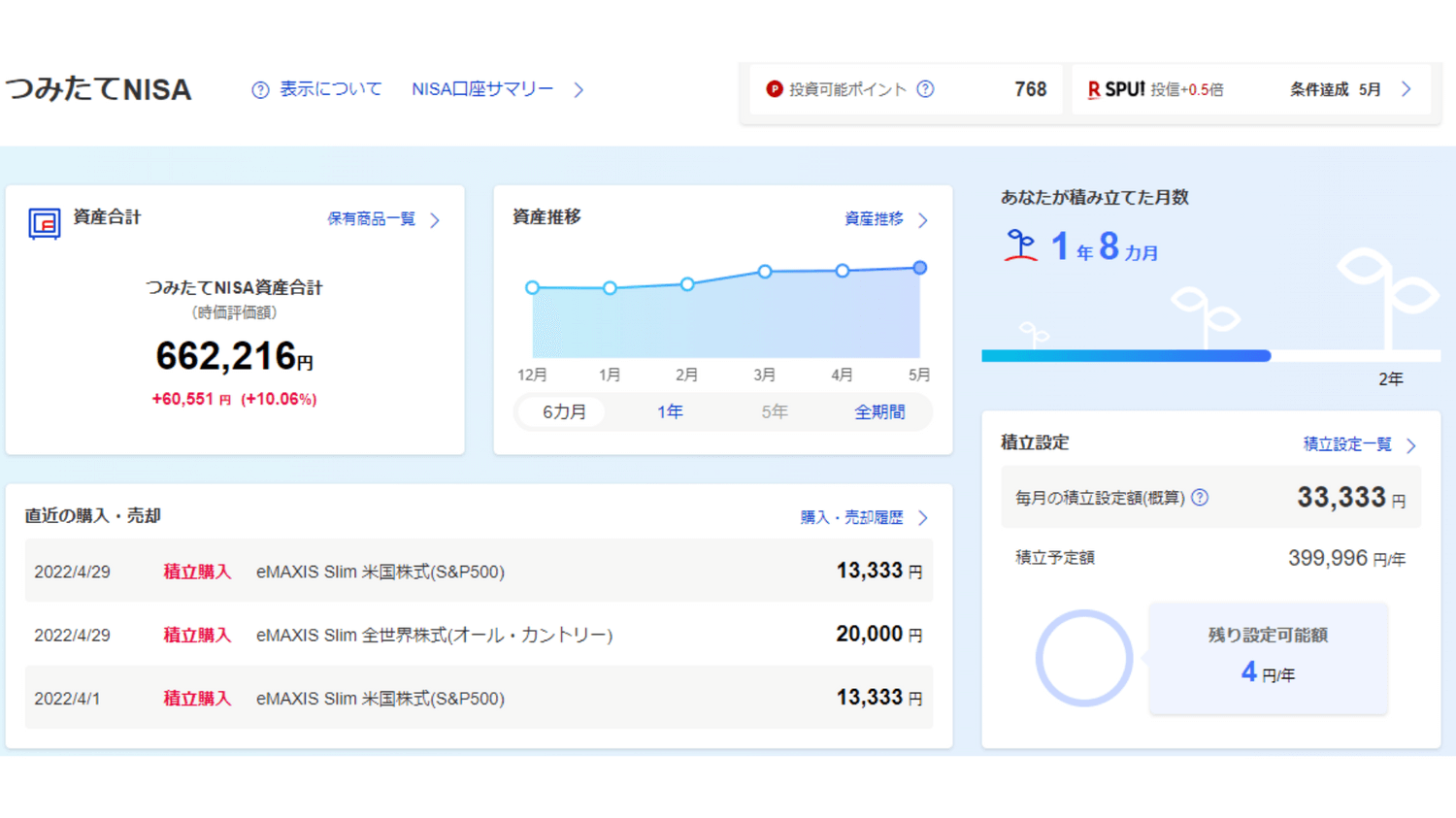
Task: Click the help icon beside 表示について
Action: point(260,90)
